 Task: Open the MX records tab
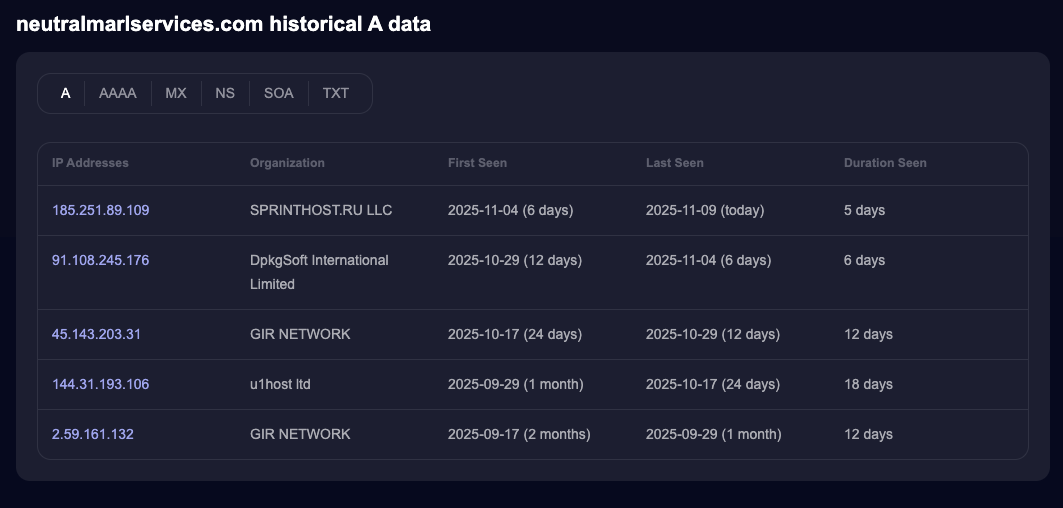tap(176, 93)
